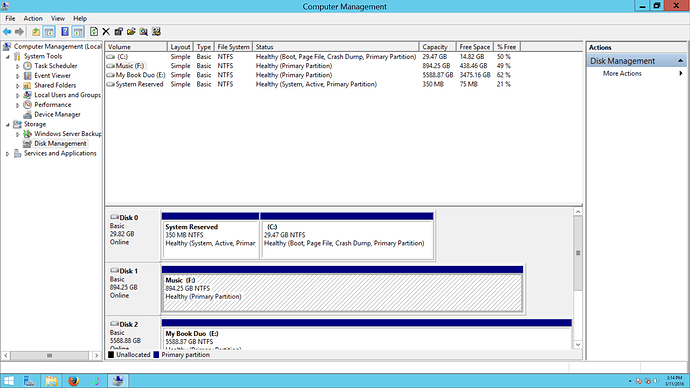690x388 pixels.
Task: Click the last toolbar settings icon
Action: (x=156, y=32)
